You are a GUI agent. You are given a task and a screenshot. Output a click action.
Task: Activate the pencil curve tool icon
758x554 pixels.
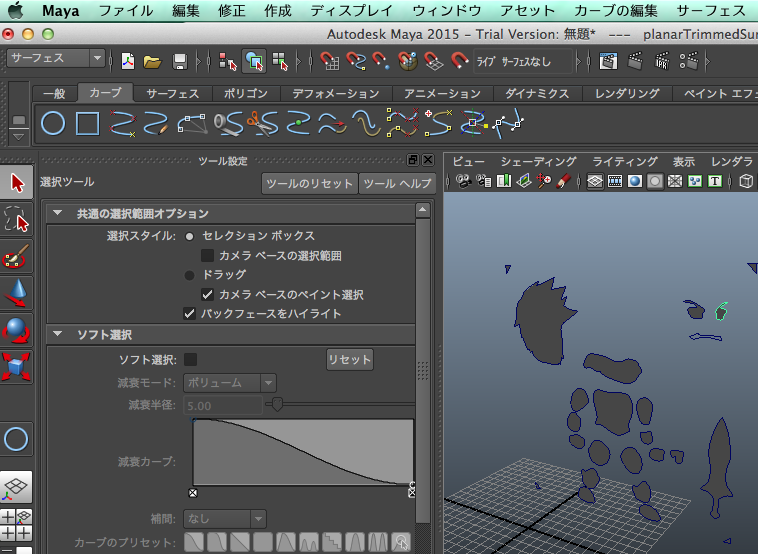point(156,123)
